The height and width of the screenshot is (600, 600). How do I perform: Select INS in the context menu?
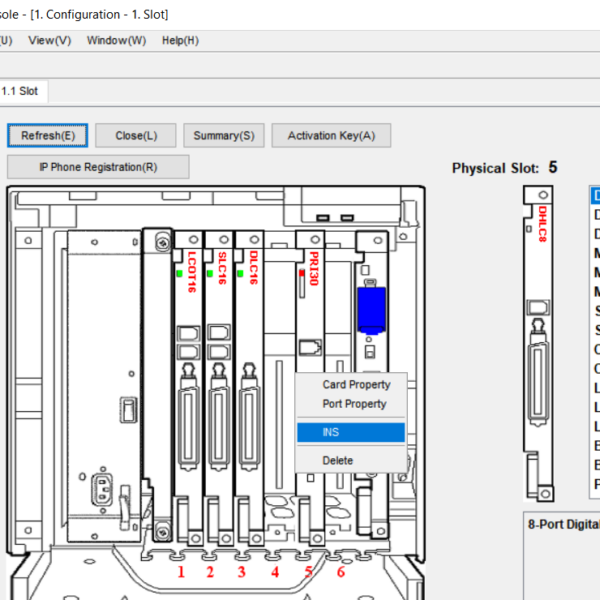click(351, 432)
